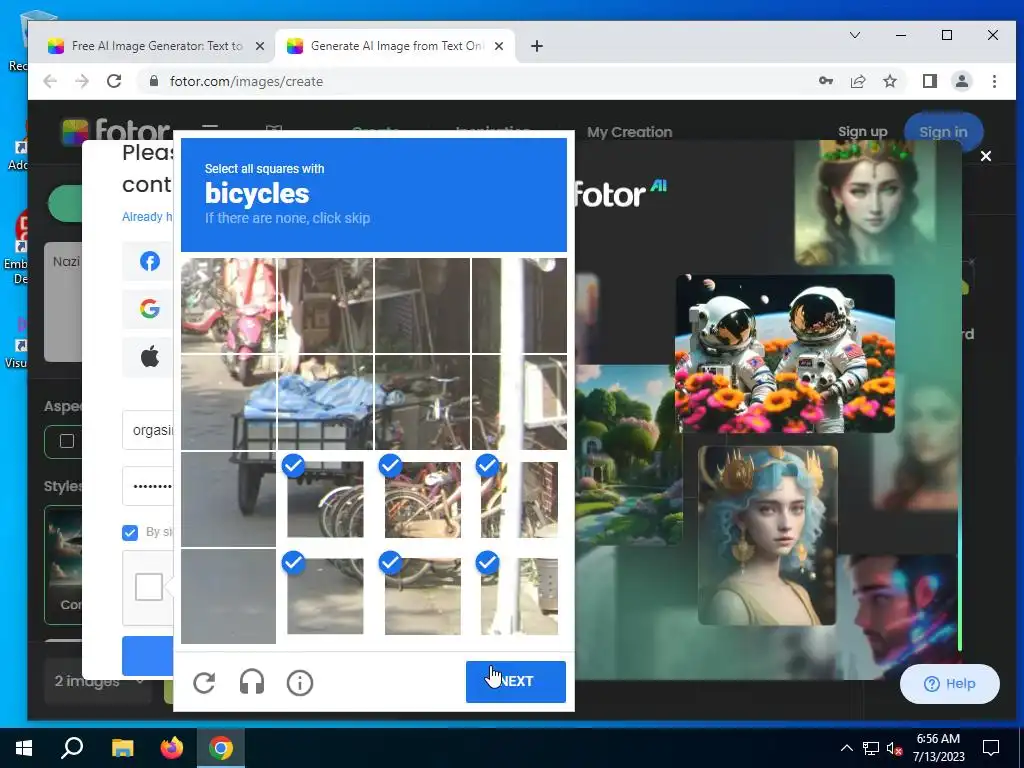Toggle the terms agreement checkbox

130,533
